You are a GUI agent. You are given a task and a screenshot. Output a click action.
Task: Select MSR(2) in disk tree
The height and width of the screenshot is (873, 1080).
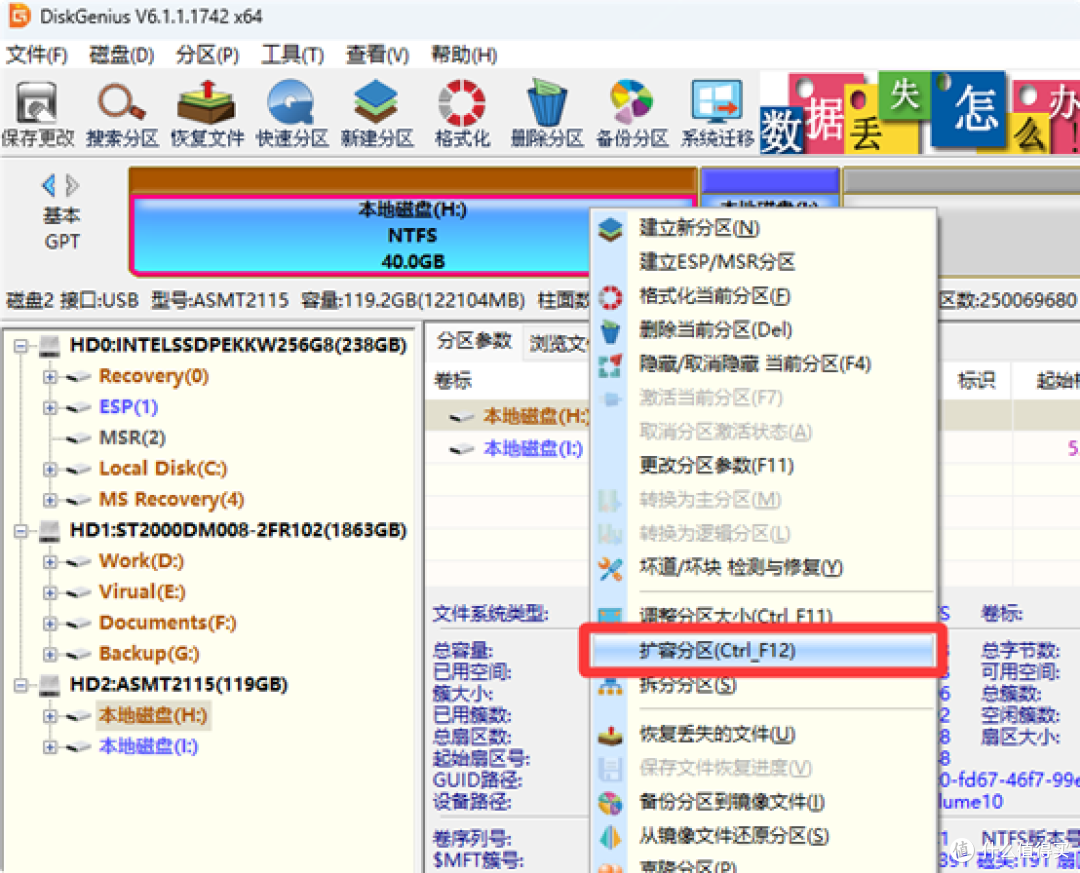[x=132, y=438]
